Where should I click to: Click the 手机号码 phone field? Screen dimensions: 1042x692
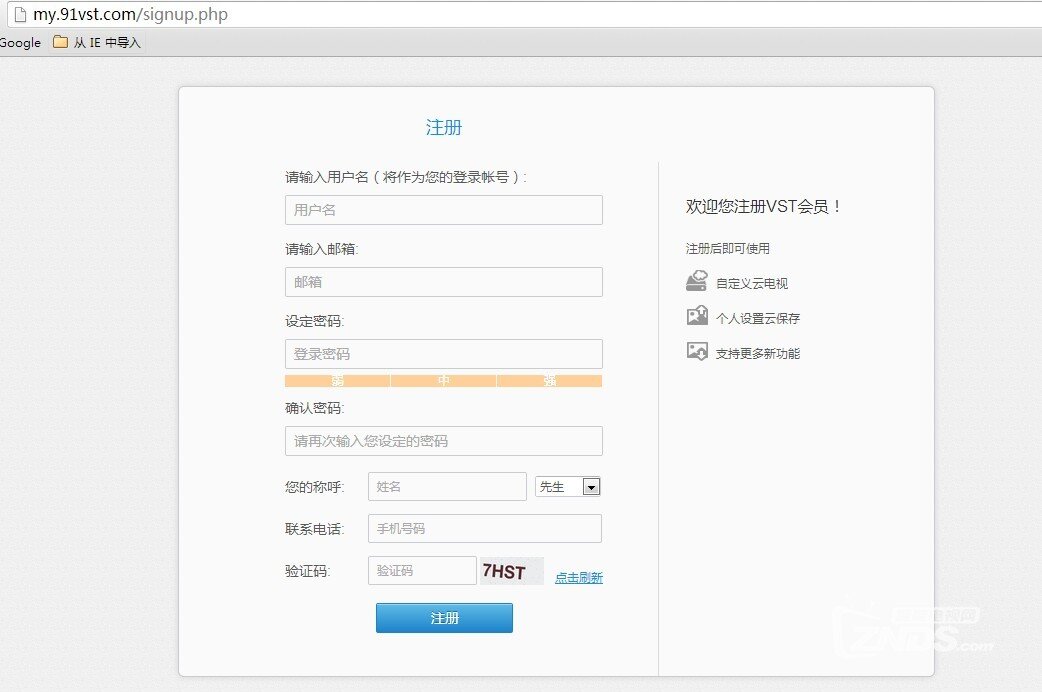(x=485, y=528)
